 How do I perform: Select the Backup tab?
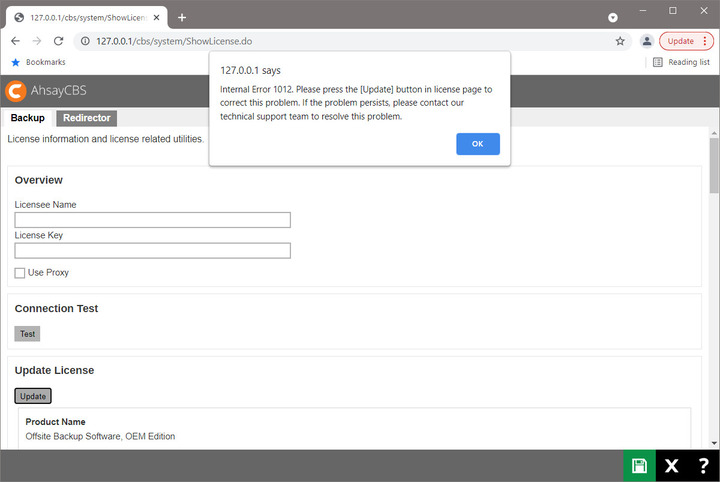[x=27, y=118]
